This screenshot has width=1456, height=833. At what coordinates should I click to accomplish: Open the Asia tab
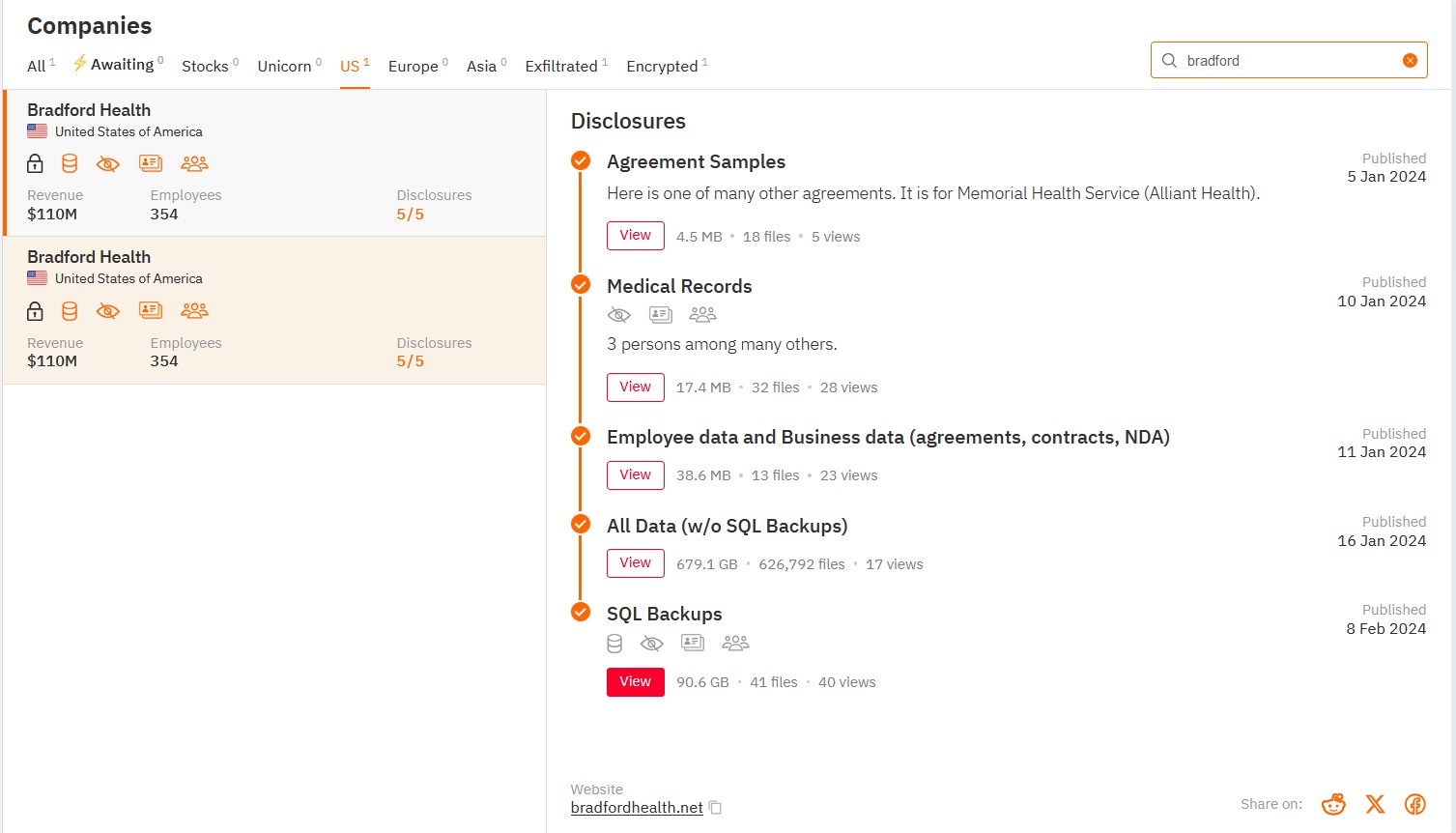tap(486, 66)
